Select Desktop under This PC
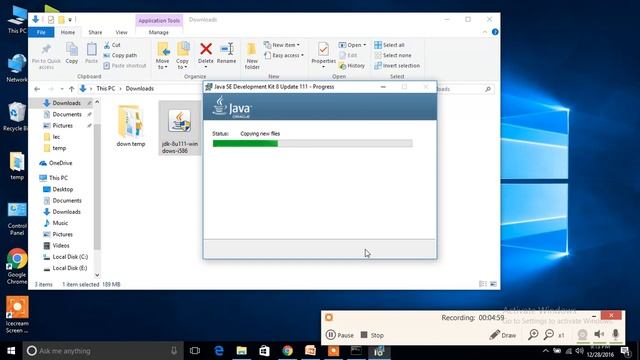This screenshot has width=640, height=360. (62, 189)
